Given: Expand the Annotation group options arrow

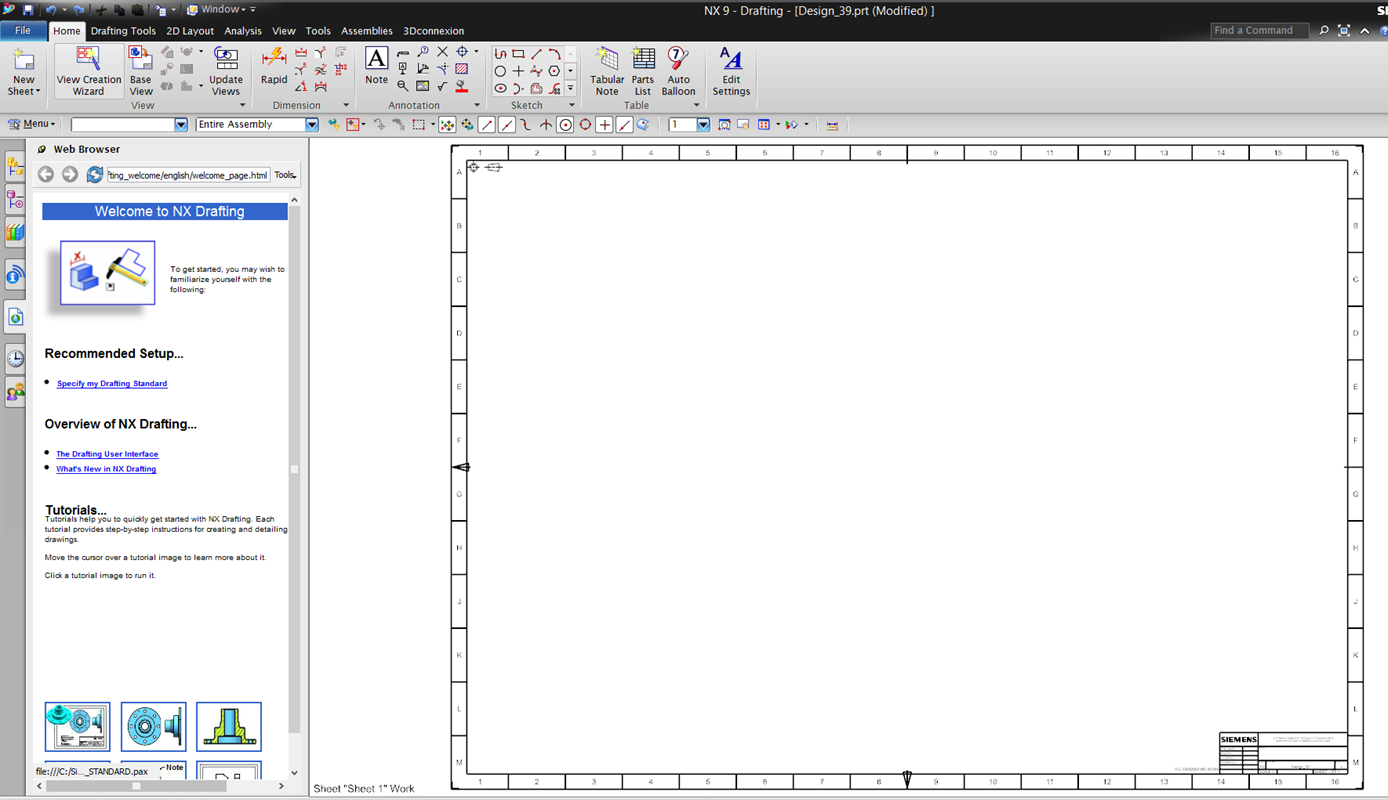Looking at the screenshot, I should tap(477, 105).
